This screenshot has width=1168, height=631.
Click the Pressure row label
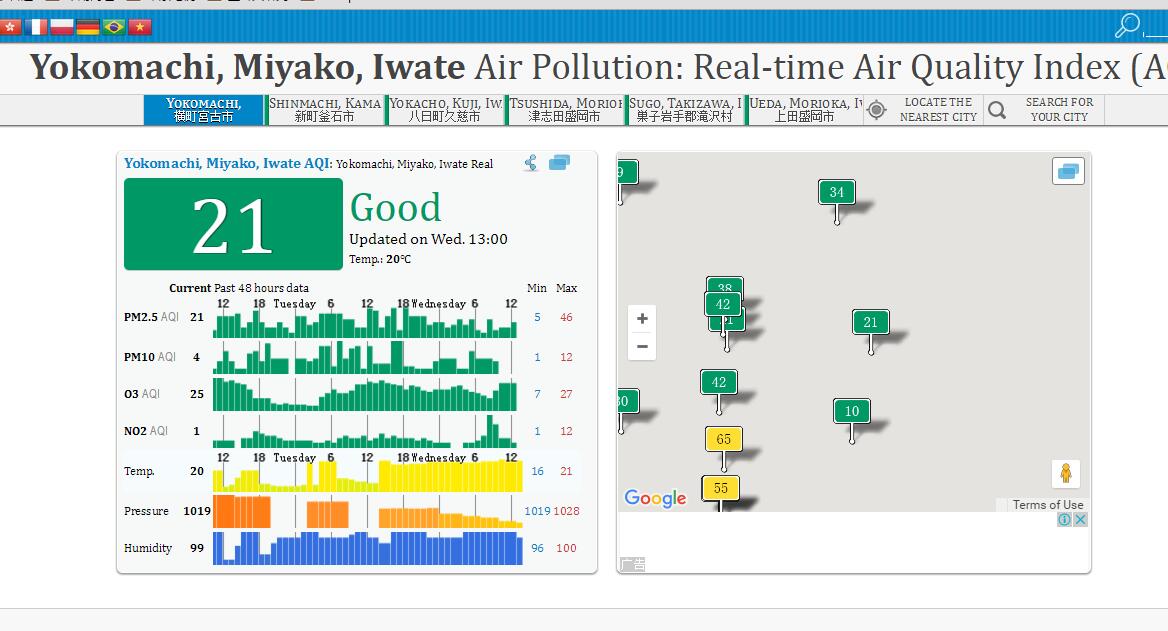[x=146, y=511]
